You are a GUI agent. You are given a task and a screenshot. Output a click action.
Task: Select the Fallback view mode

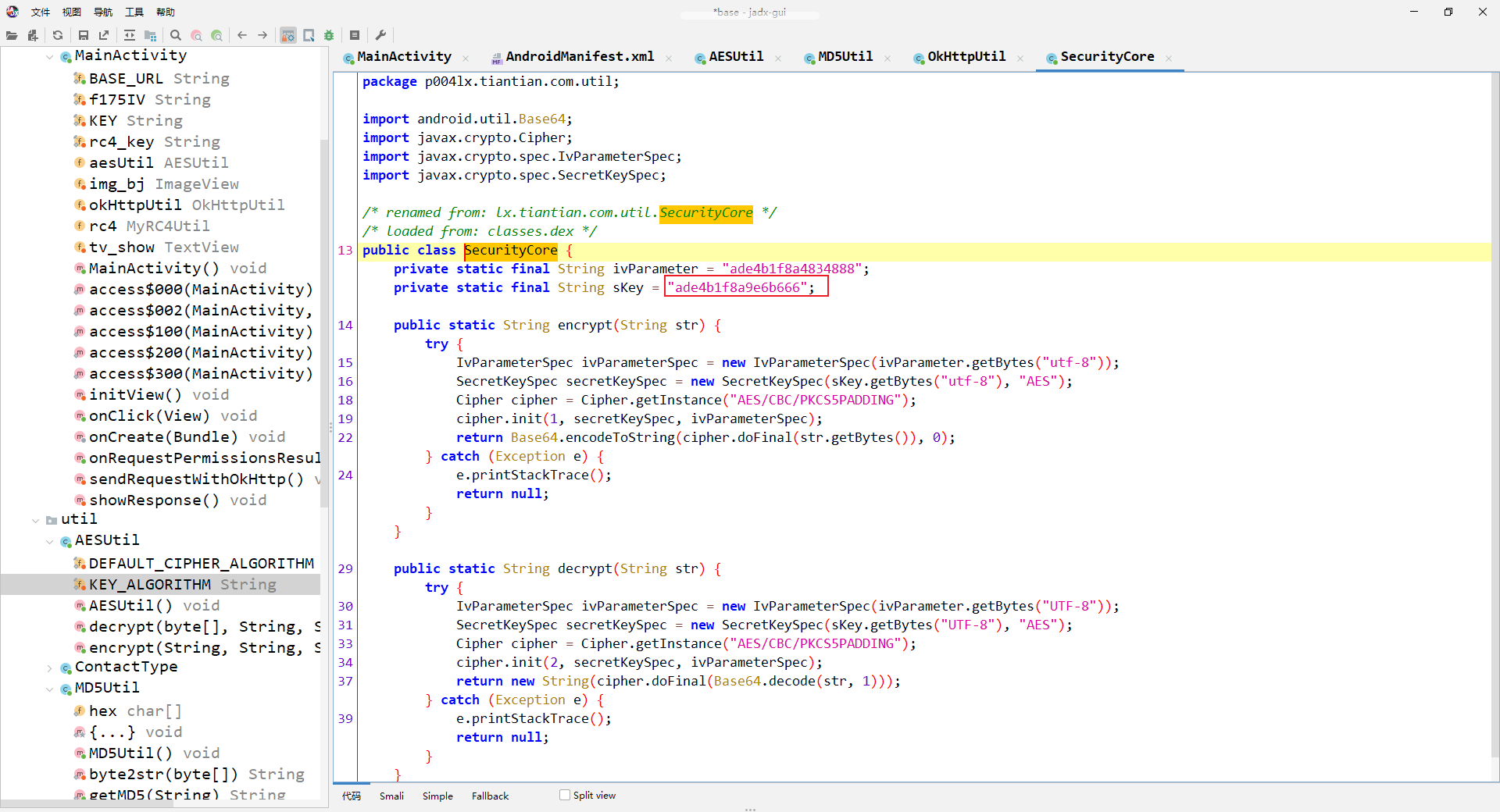click(490, 796)
